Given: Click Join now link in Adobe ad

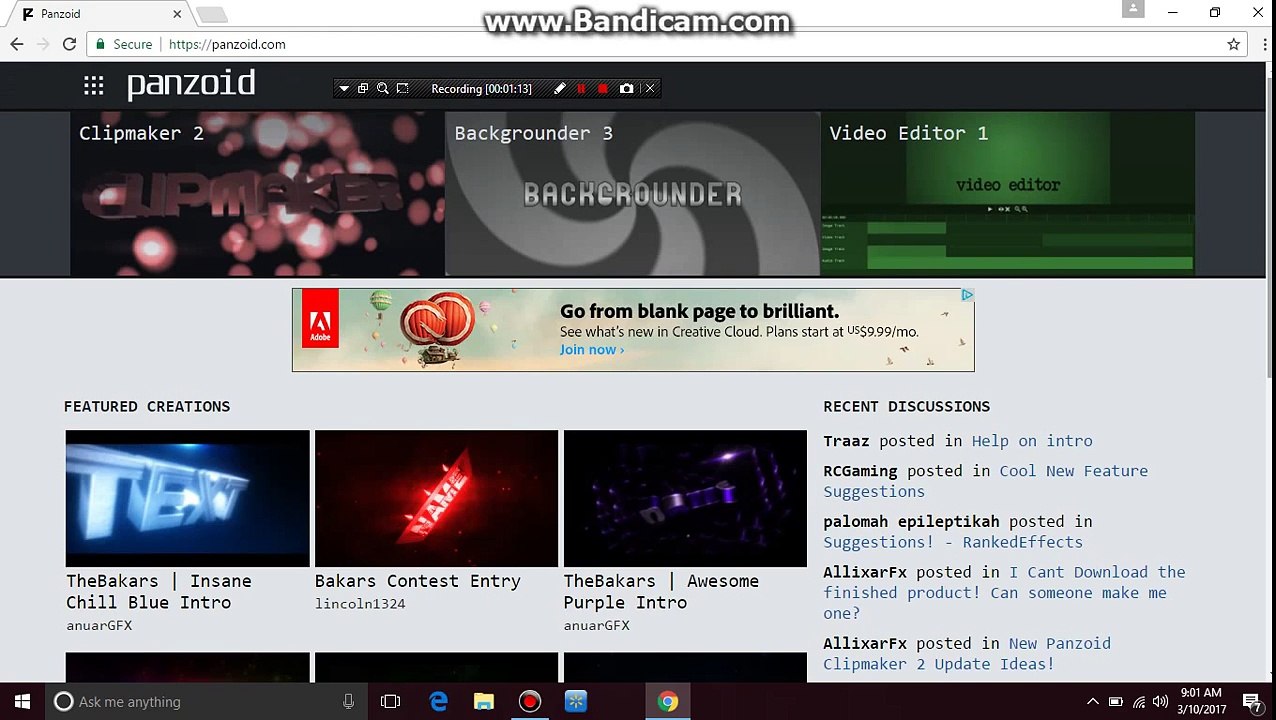Looking at the screenshot, I should click(x=591, y=350).
